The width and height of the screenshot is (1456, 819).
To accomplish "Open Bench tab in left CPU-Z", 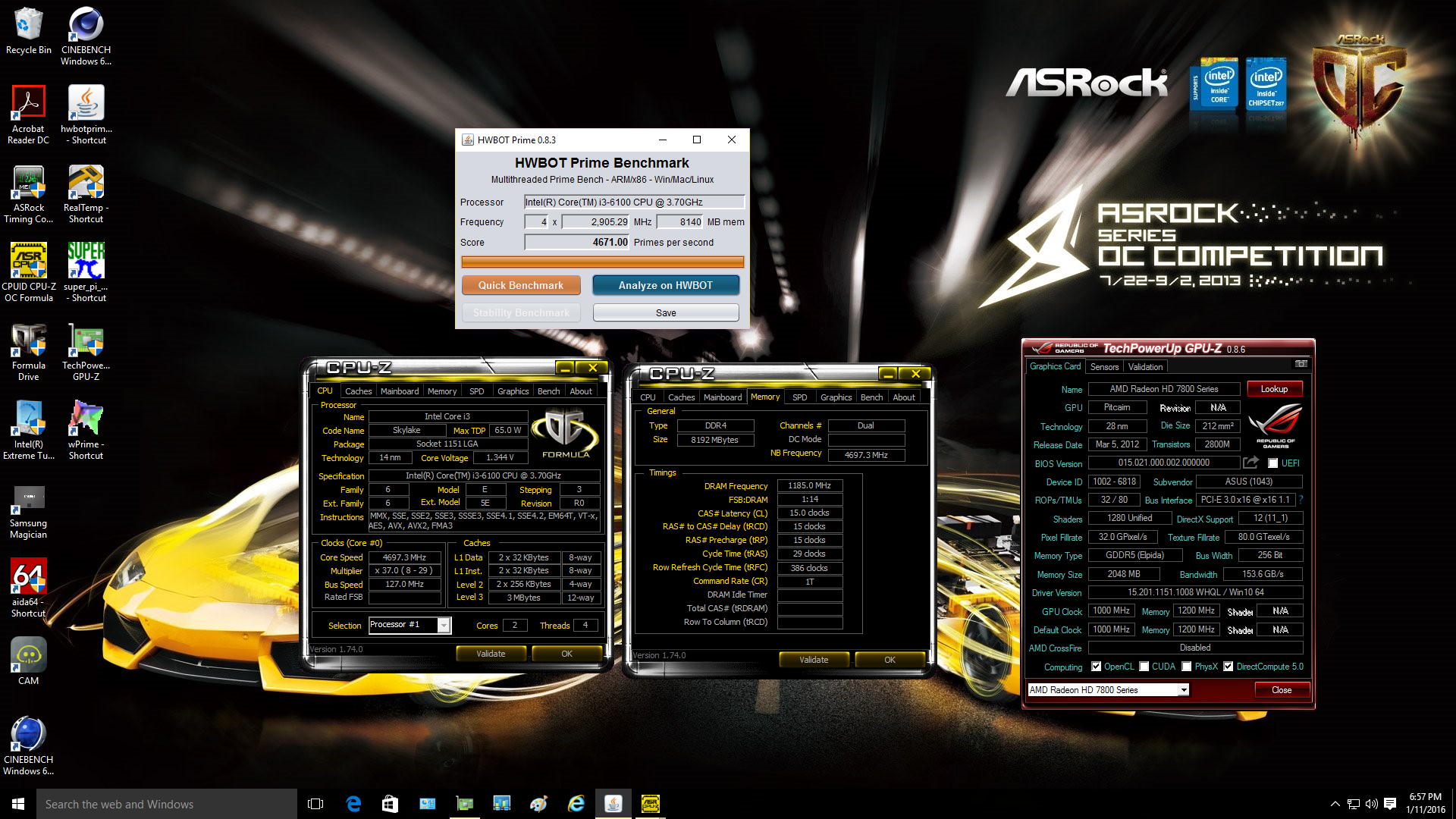I will pyautogui.click(x=548, y=391).
